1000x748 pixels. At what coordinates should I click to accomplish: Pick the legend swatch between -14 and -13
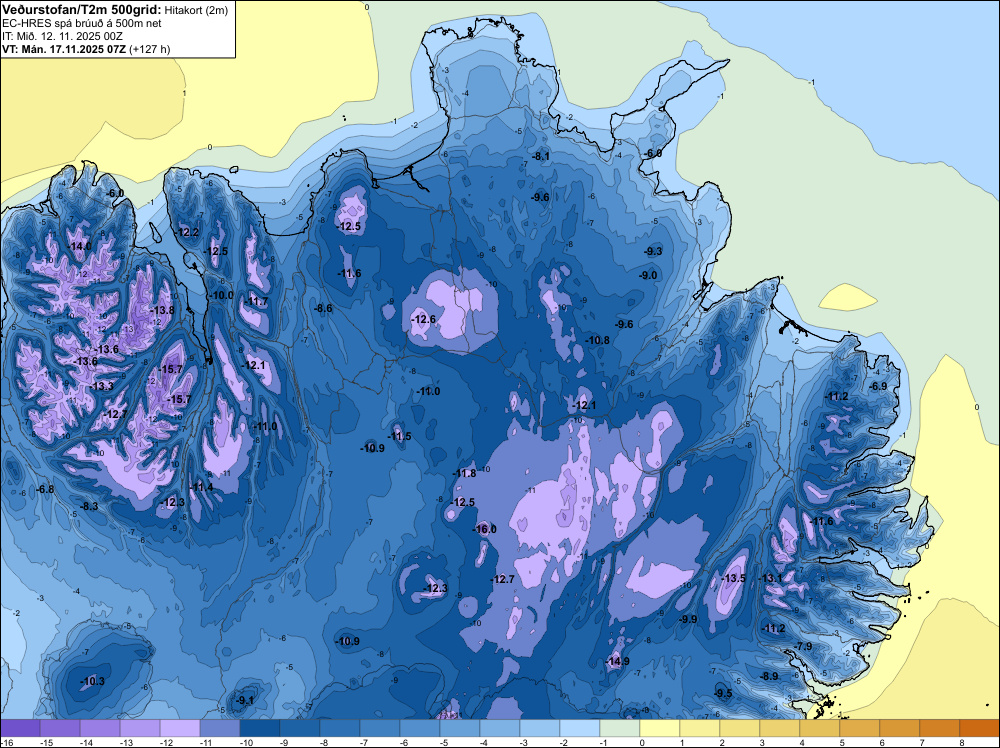99,728
